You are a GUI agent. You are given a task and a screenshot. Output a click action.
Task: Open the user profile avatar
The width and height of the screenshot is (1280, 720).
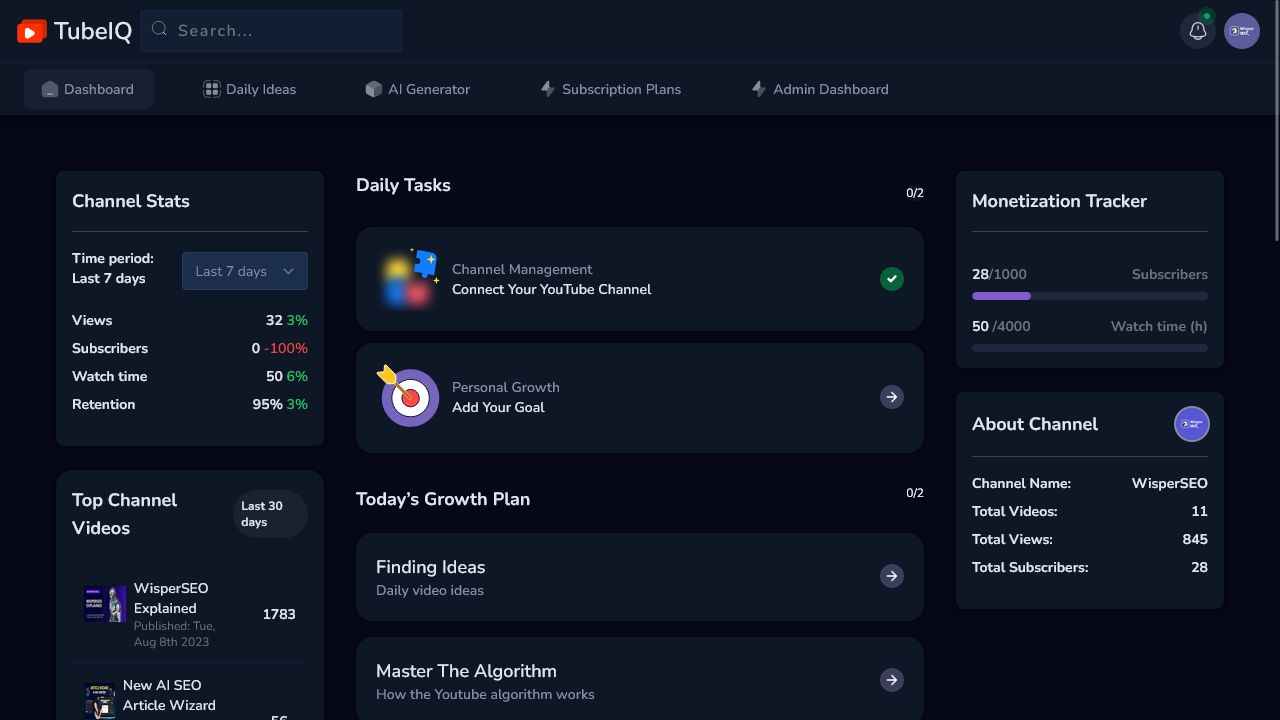[1242, 31]
